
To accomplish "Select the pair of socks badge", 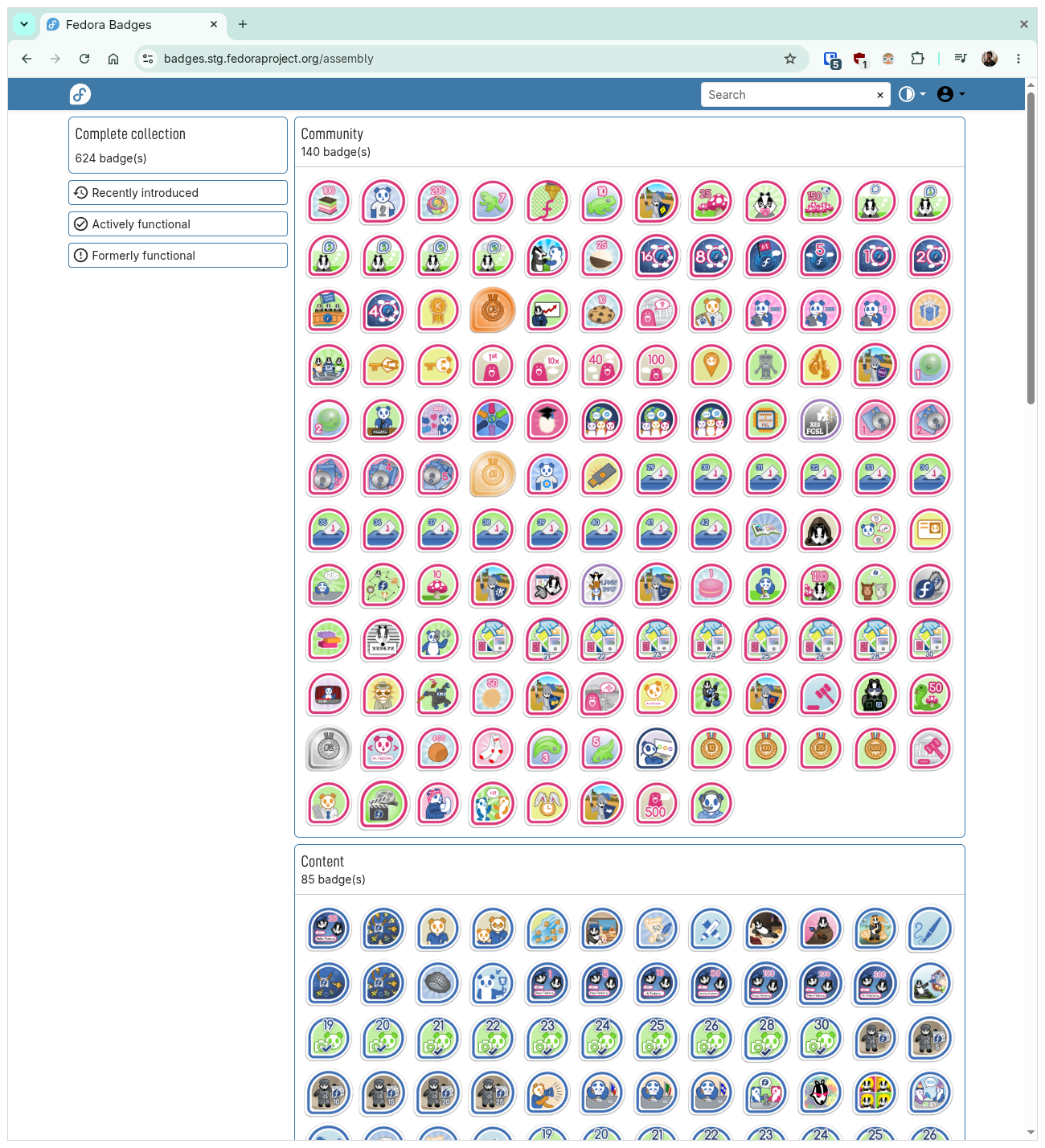I will pyautogui.click(x=493, y=748).
